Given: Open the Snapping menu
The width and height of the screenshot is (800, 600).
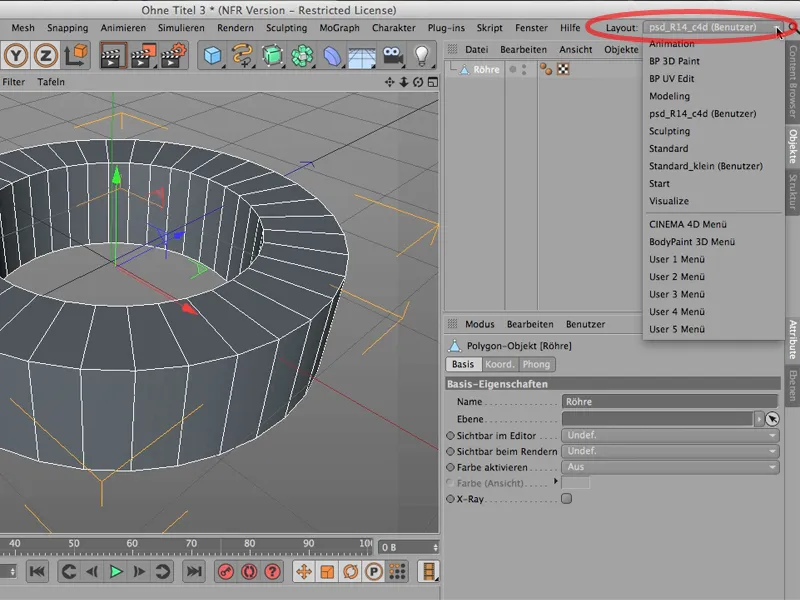Looking at the screenshot, I should (67, 28).
